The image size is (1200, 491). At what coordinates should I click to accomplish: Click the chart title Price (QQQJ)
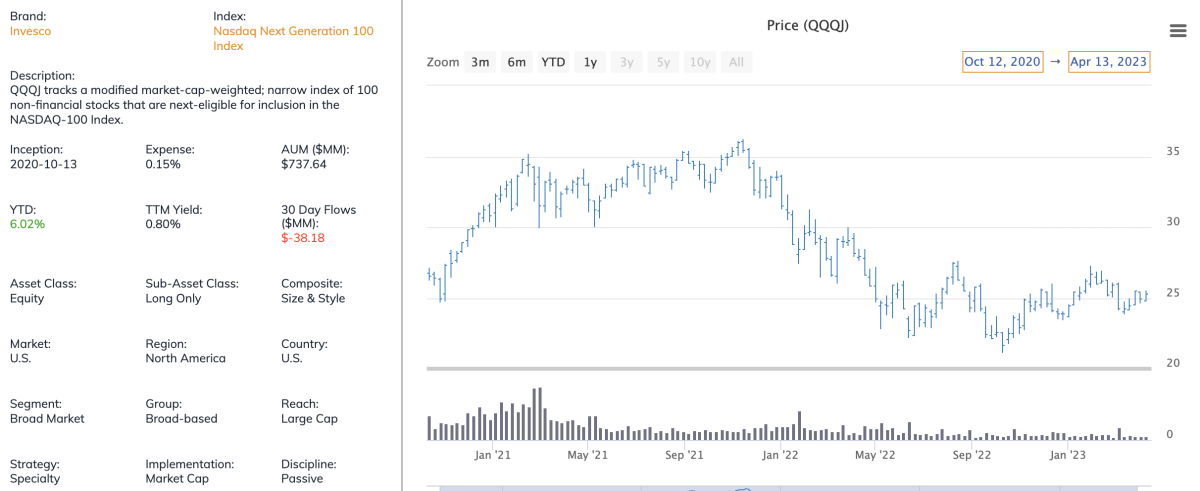pyautogui.click(x=808, y=25)
